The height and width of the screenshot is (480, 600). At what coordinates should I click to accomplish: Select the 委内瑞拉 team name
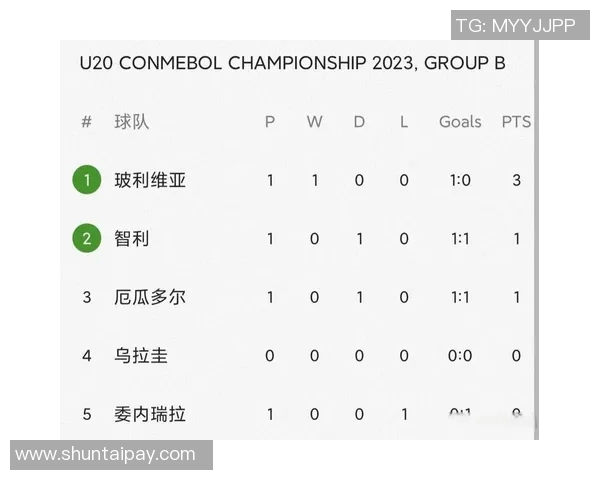tap(150, 413)
